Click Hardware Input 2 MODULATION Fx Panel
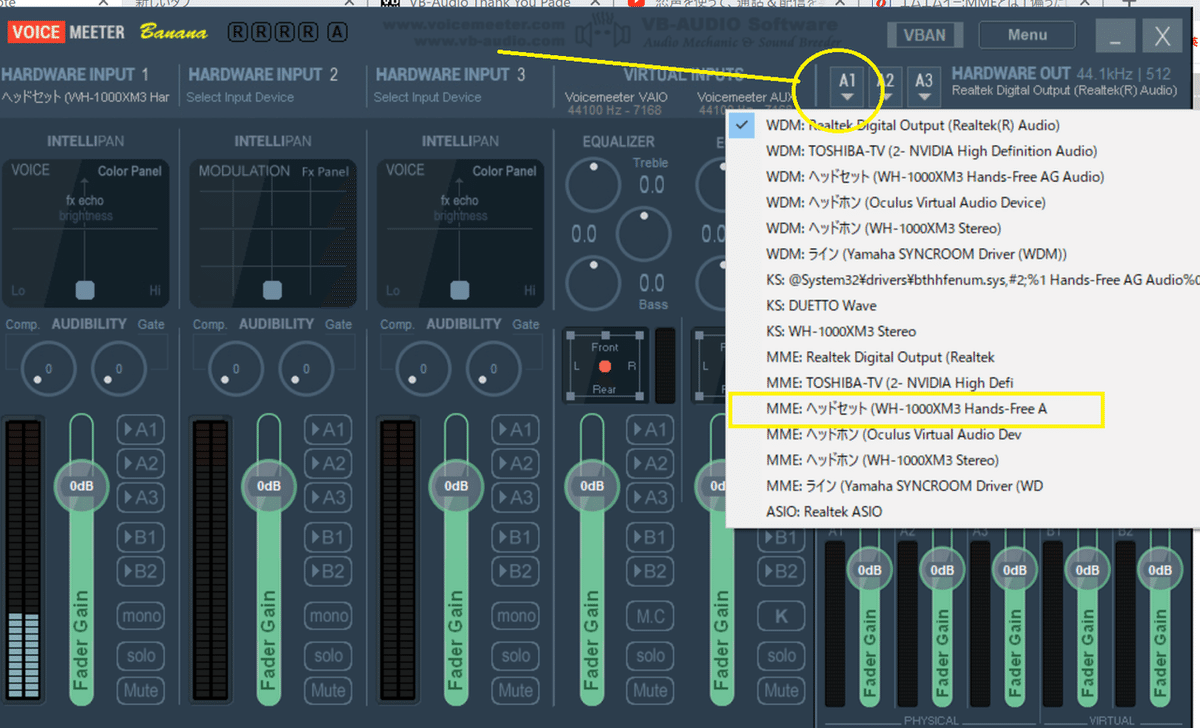The height and width of the screenshot is (728, 1200). [x=272, y=233]
